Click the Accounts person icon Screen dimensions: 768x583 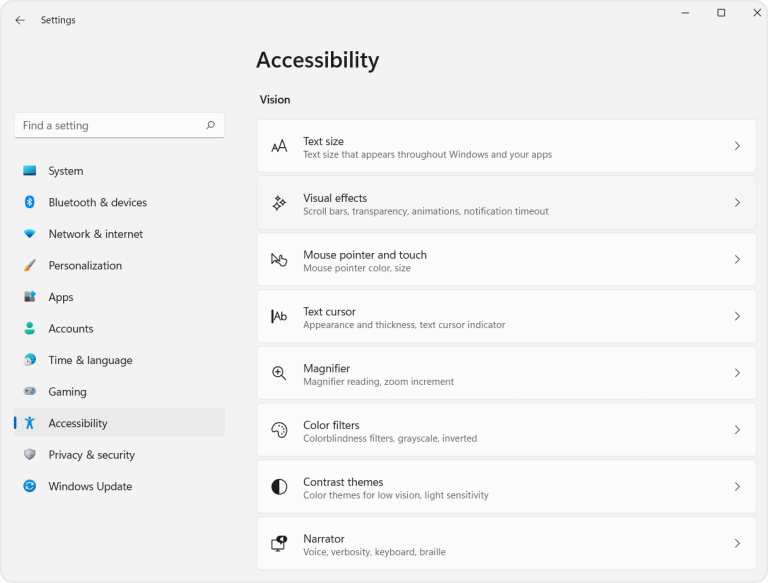tap(29, 328)
